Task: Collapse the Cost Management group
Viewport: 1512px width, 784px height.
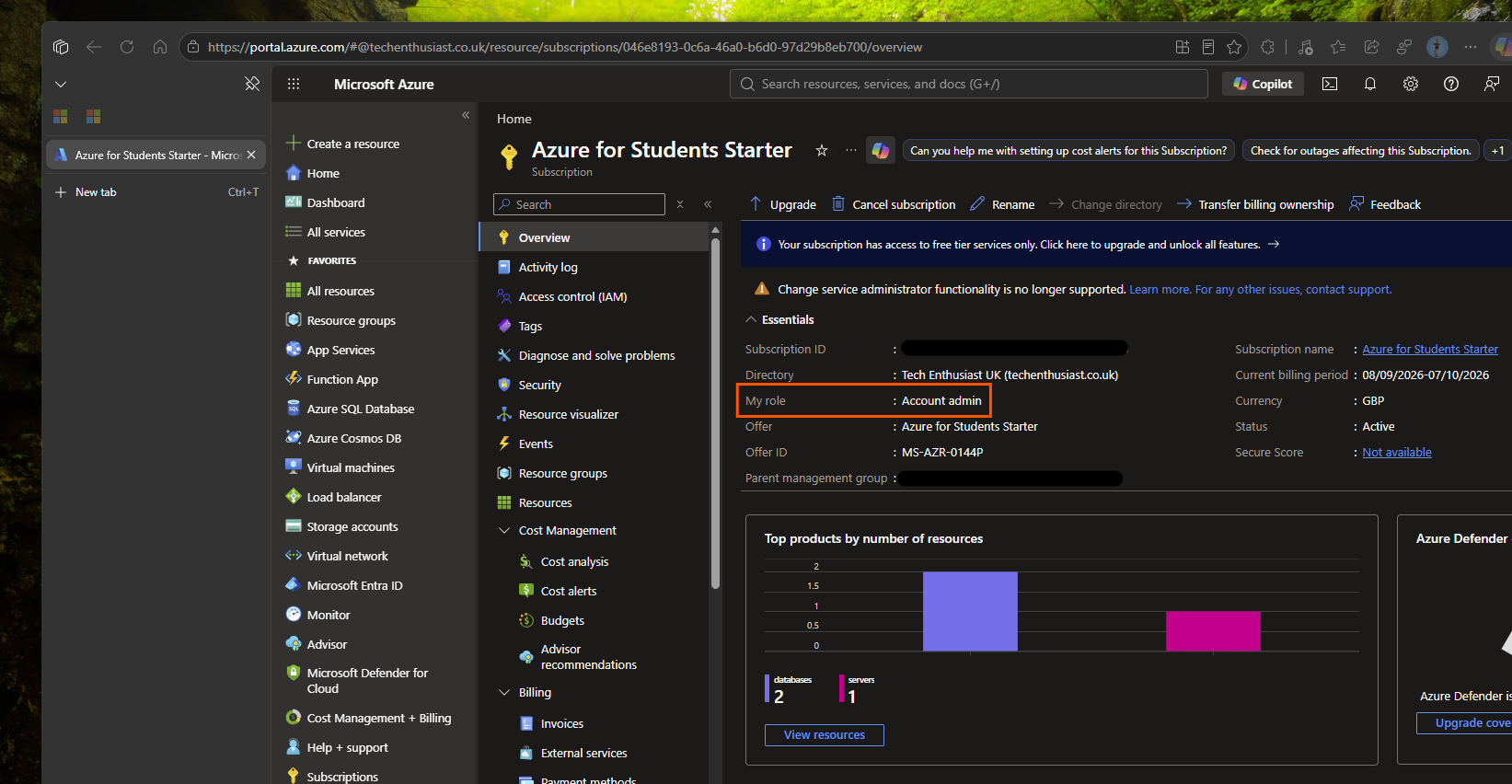Action: [x=504, y=530]
